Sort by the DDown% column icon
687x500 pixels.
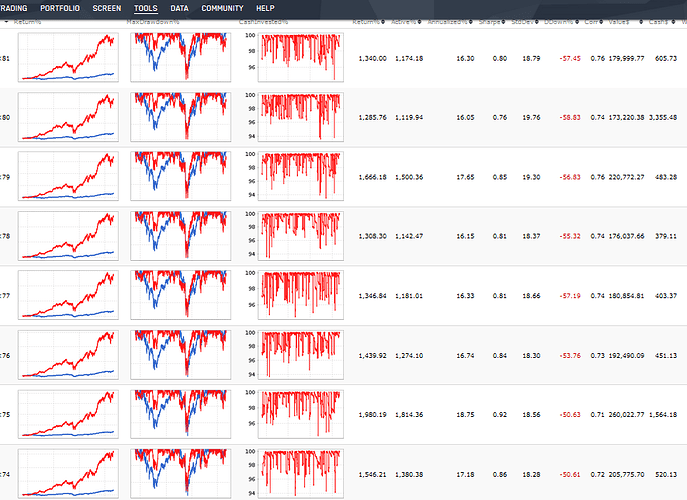click(x=577, y=22)
